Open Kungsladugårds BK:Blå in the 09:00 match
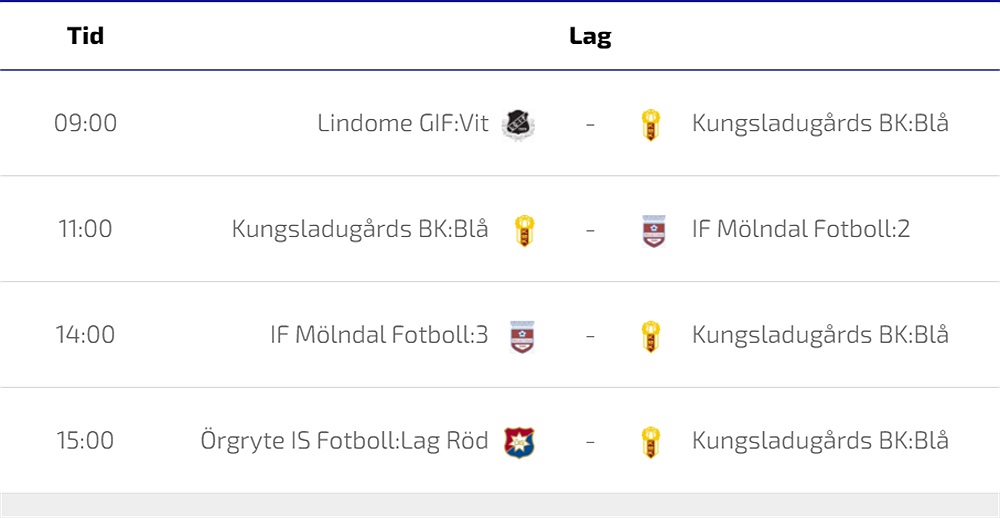This screenshot has width=1000, height=518. pos(820,123)
